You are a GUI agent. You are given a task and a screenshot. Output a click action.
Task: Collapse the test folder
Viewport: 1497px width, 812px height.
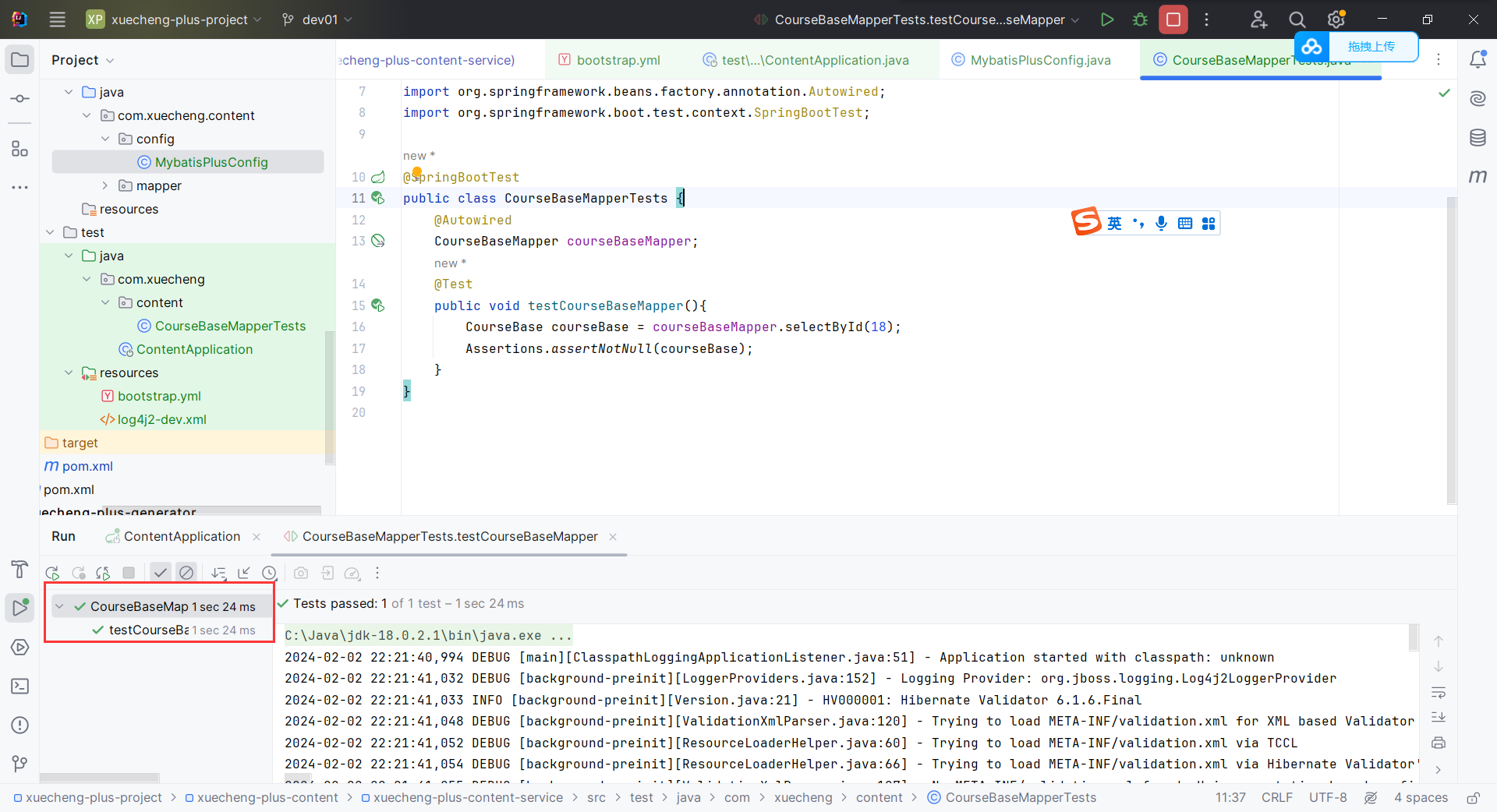(x=50, y=232)
